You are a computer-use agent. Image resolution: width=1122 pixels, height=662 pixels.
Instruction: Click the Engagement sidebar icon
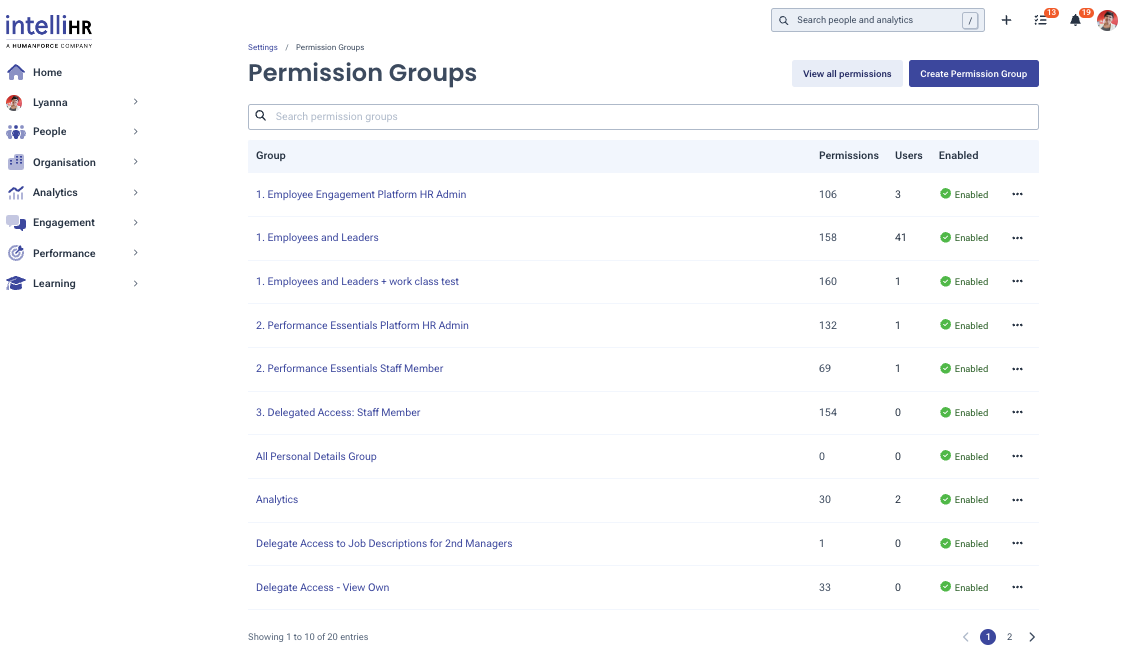point(15,222)
